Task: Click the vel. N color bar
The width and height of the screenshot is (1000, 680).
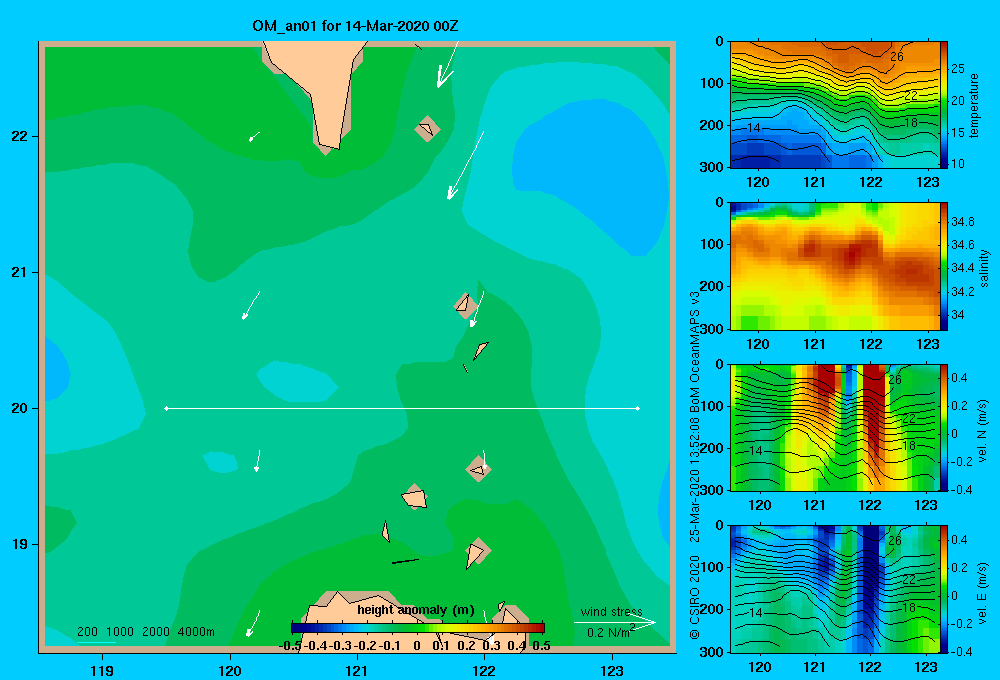Action: coord(944,427)
